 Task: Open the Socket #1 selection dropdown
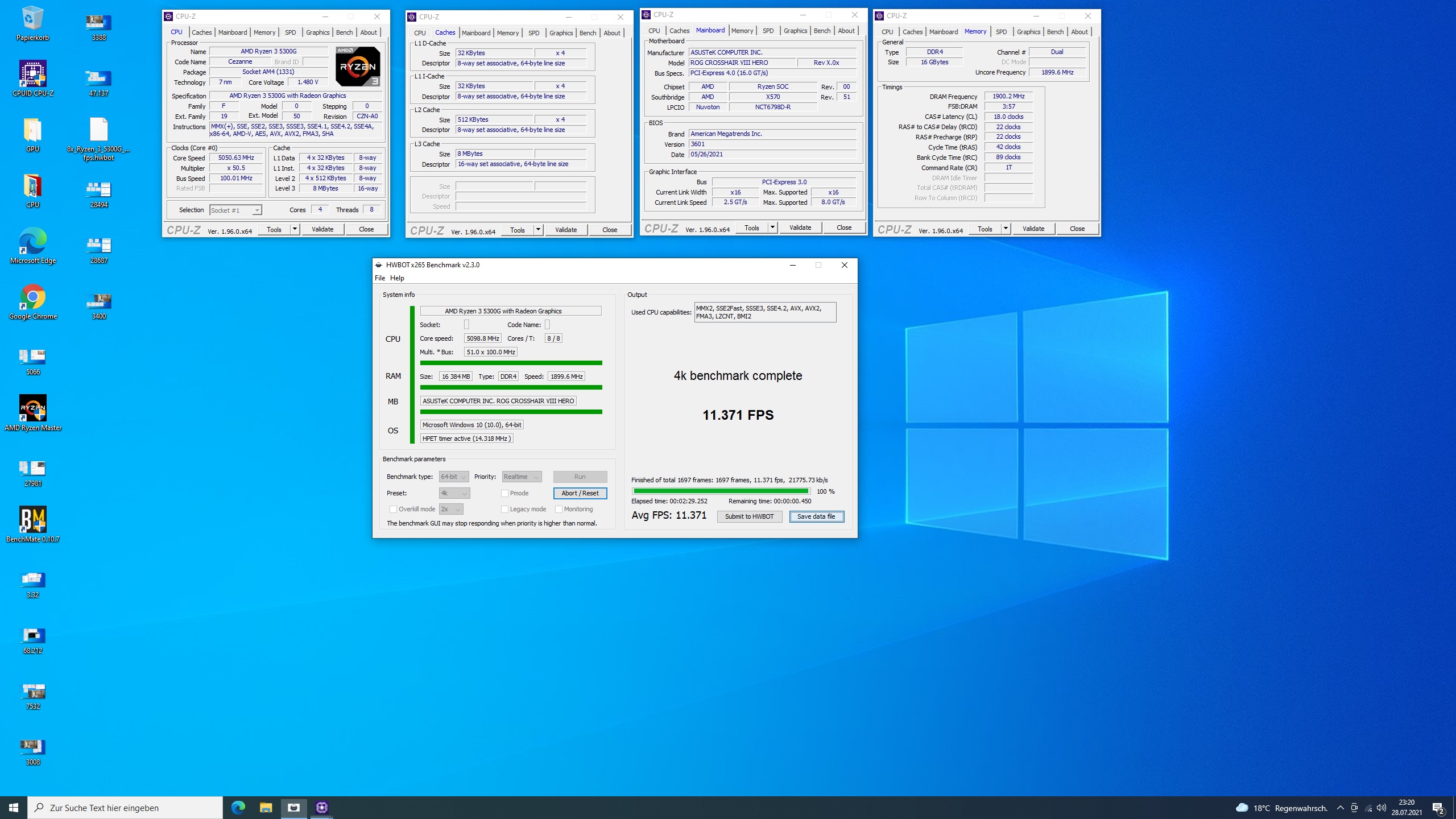(x=235, y=210)
